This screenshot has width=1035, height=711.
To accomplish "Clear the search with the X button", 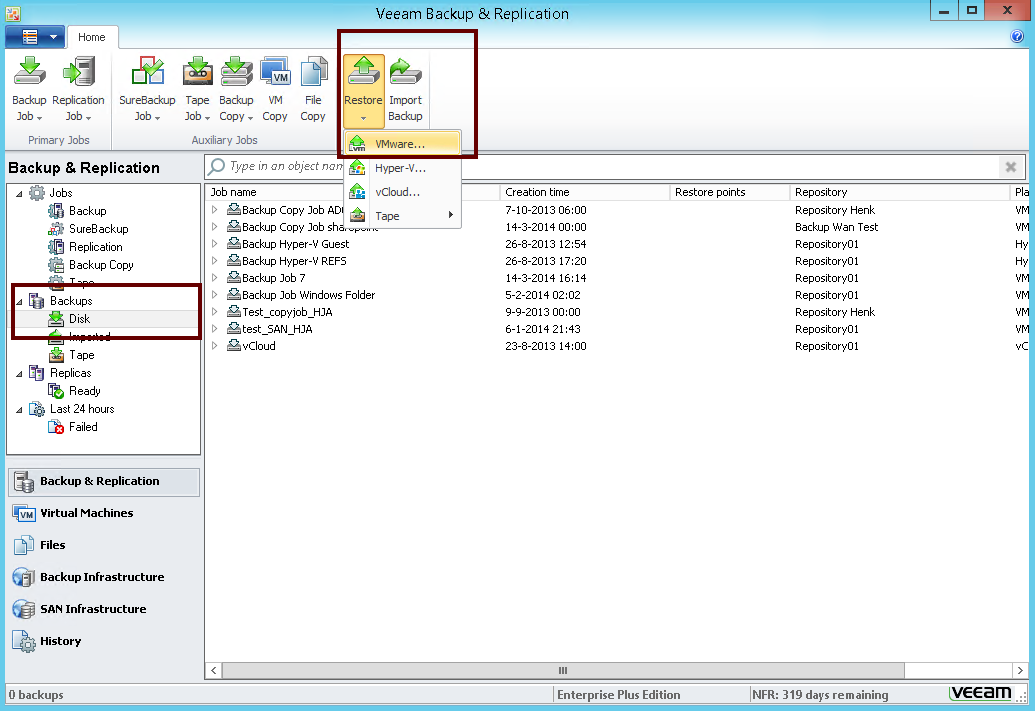I will (1011, 167).
